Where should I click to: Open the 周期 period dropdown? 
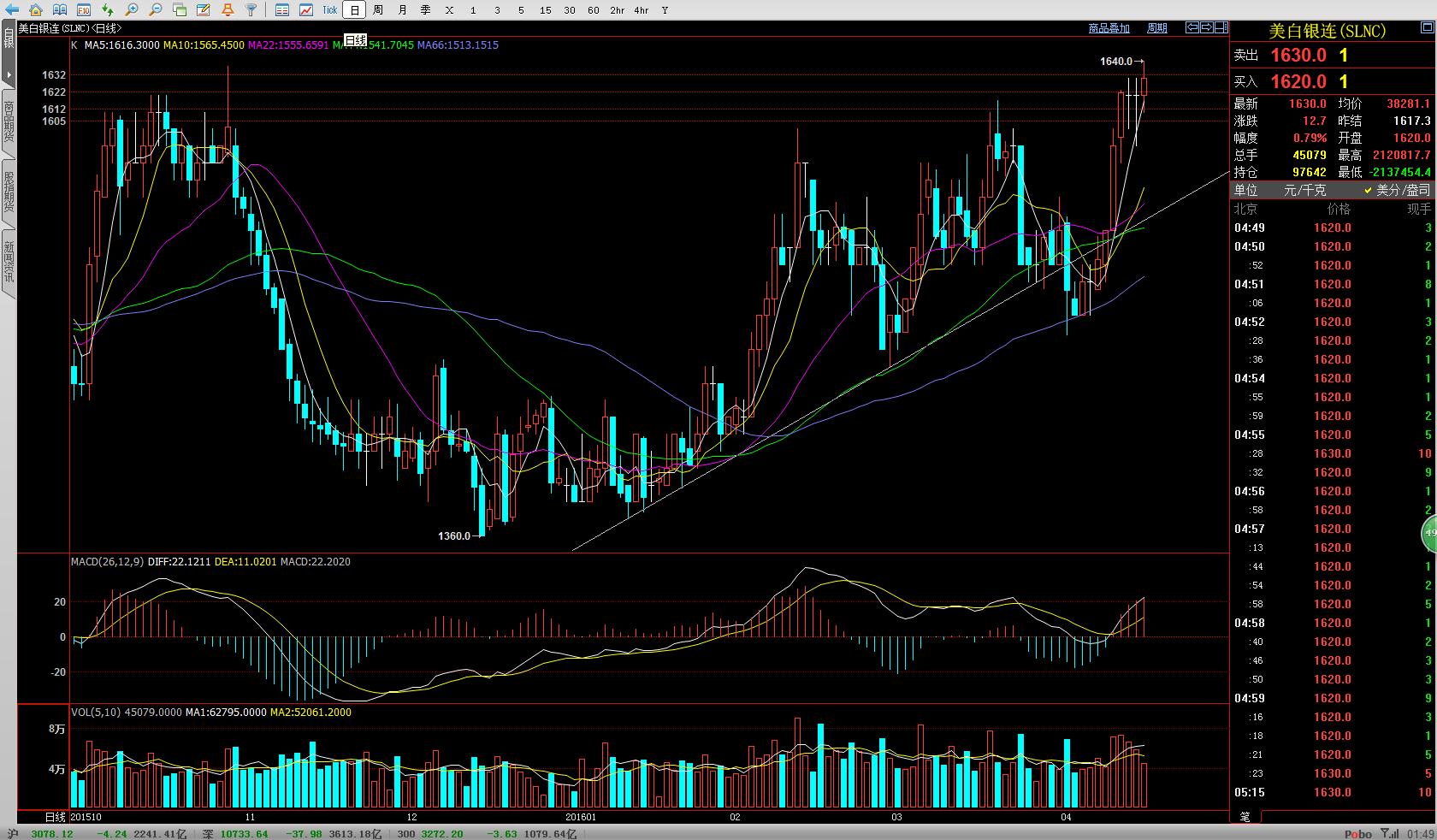click(x=1156, y=28)
